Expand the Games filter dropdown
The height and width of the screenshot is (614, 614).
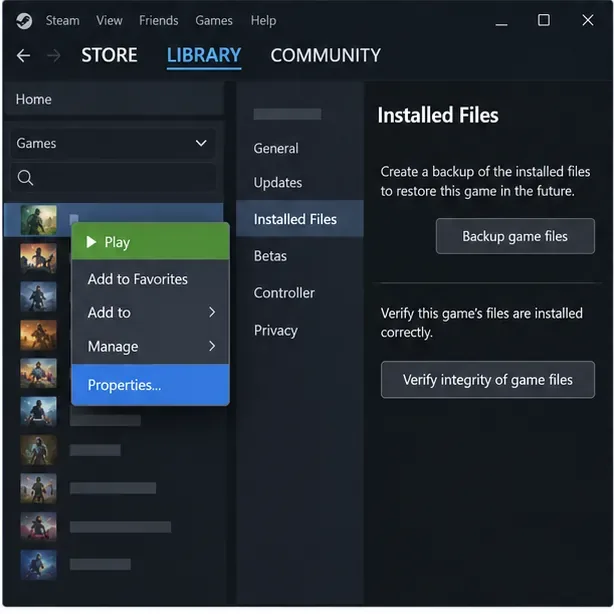pos(113,143)
